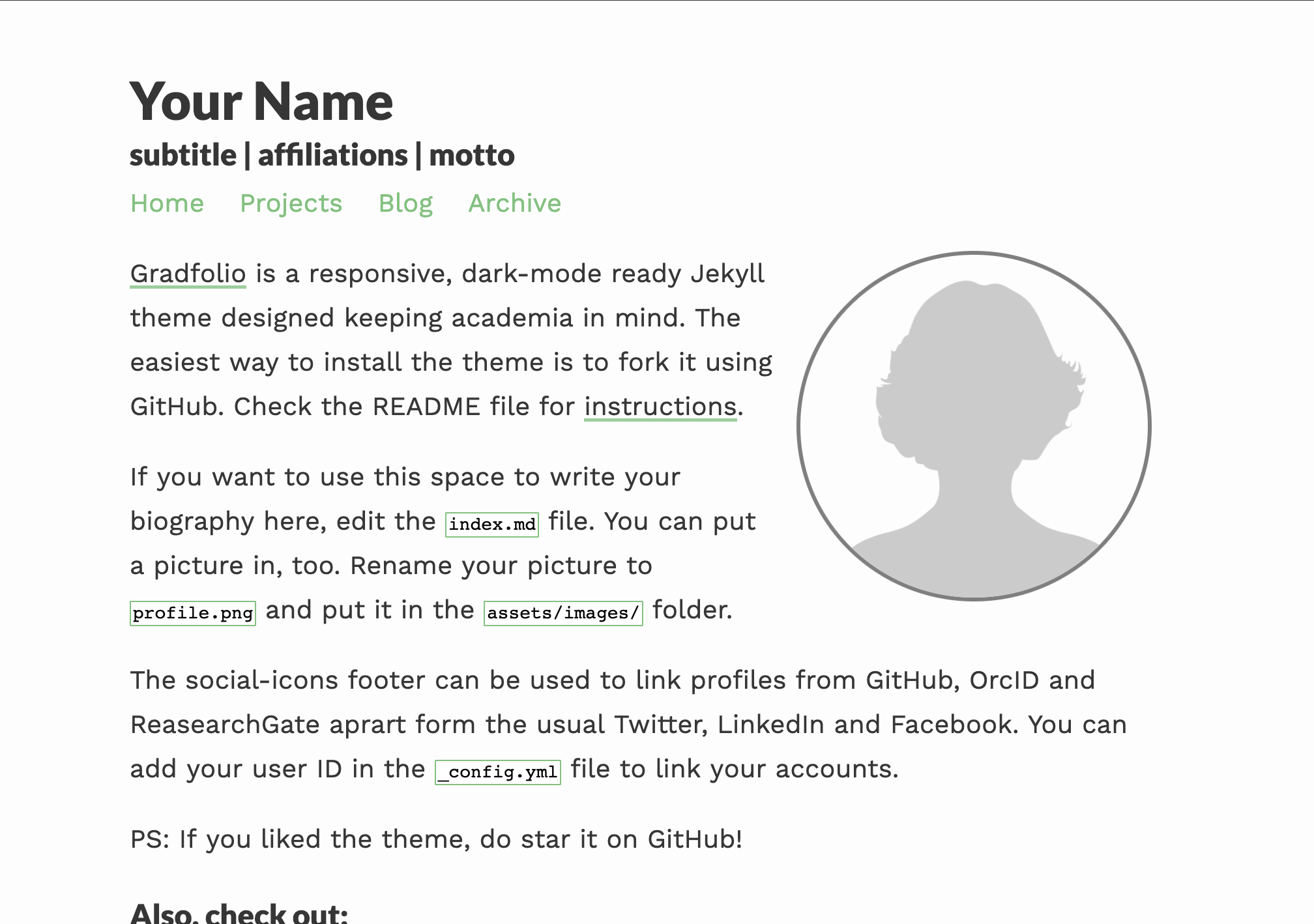Image resolution: width=1314 pixels, height=924 pixels.
Task: Click the assets/images/ code label
Action: 563,613
